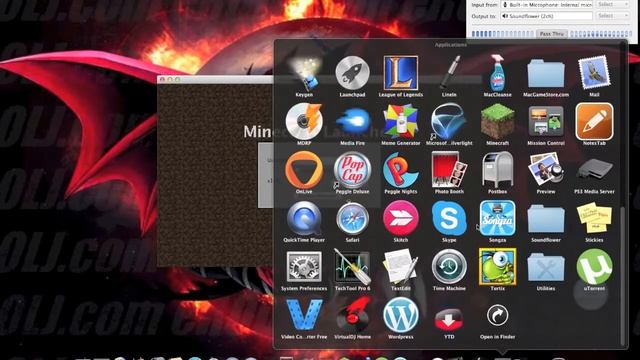
Task: Click Select button beside Output to
Action: 613,16
